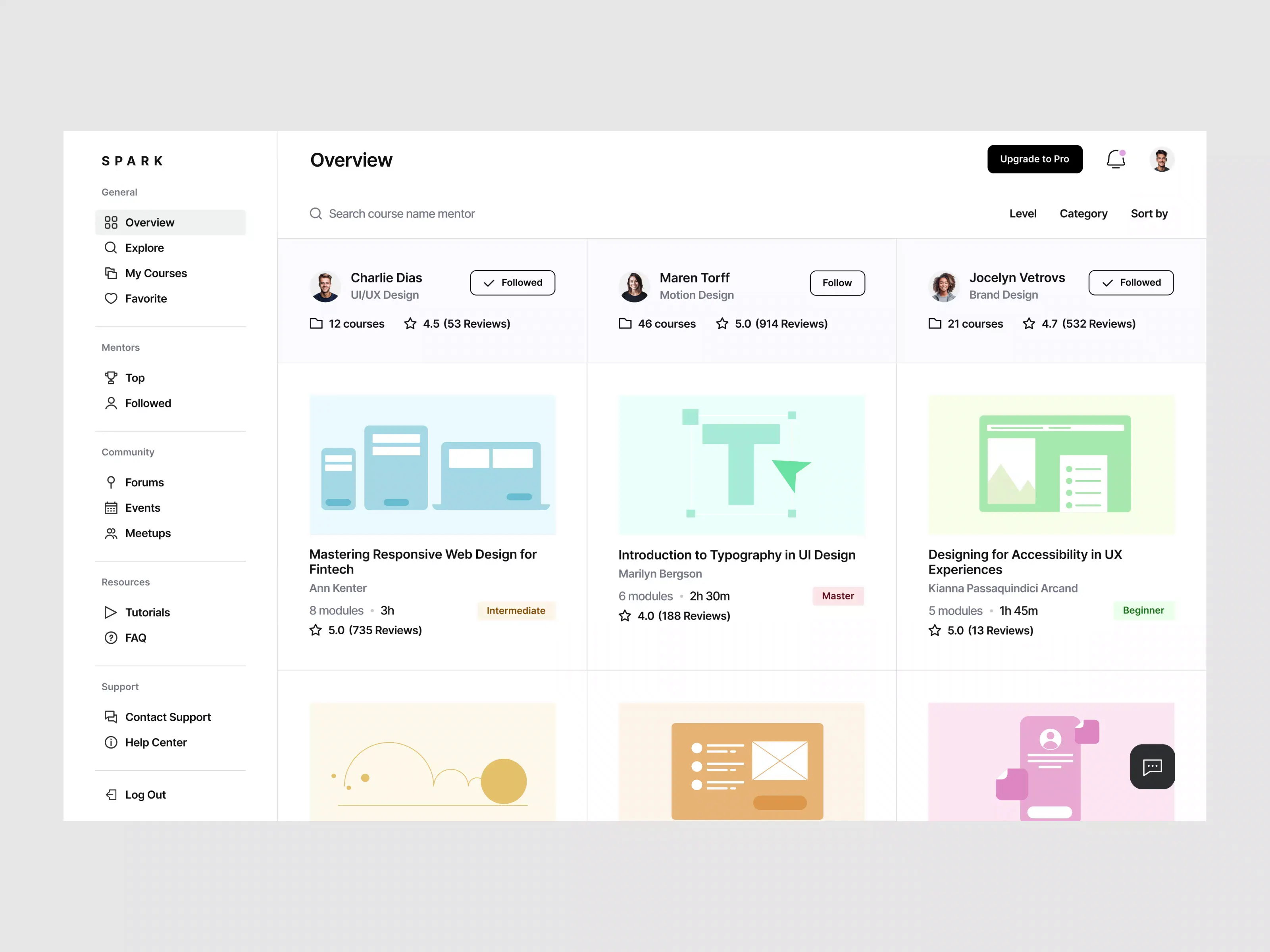This screenshot has width=1270, height=952.
Task: Click the Events calendar icon
Action: 111,508
